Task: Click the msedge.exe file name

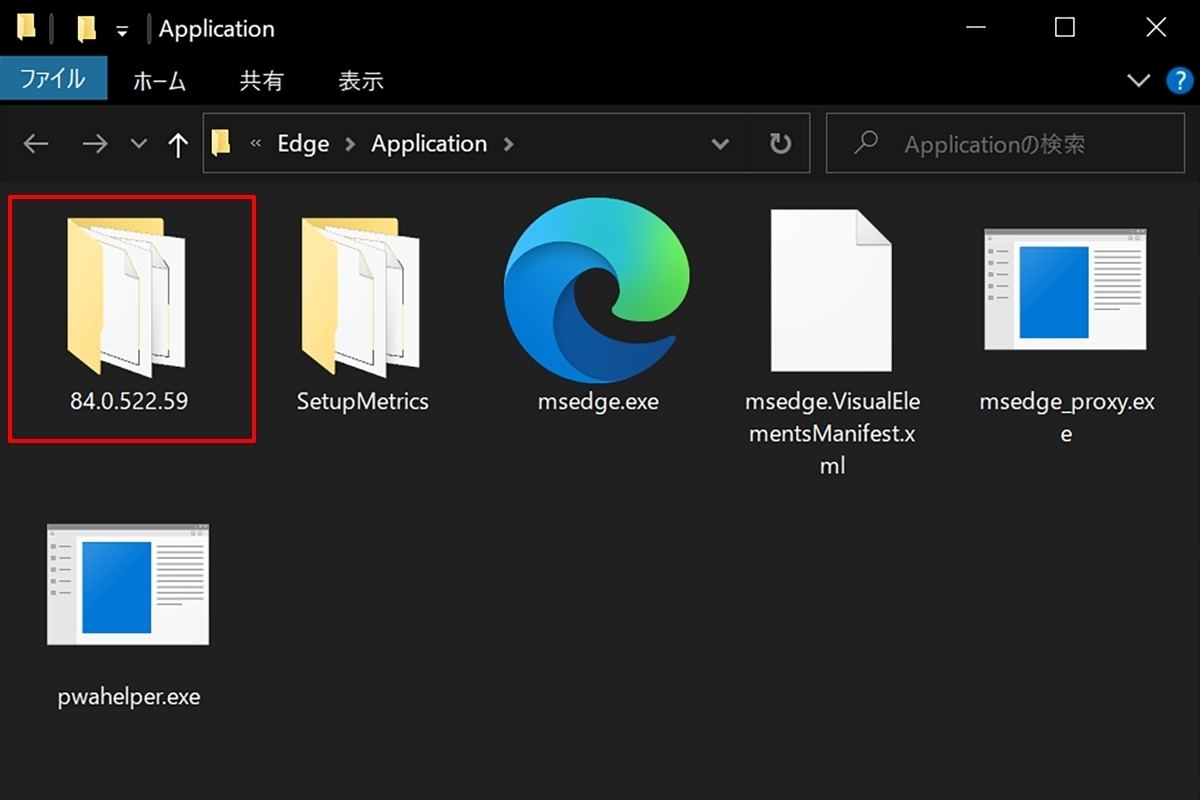Action: [x=598, y=402]
